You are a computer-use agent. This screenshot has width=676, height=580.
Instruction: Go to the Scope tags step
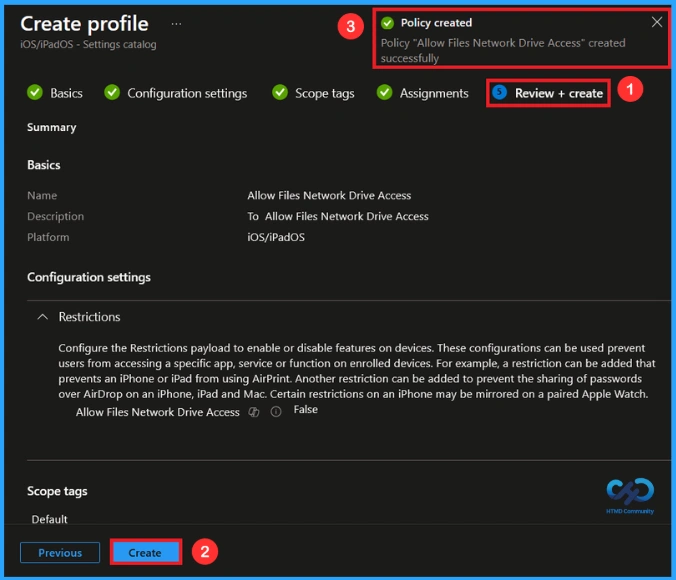pyautogui.click(x=324, y=93)
